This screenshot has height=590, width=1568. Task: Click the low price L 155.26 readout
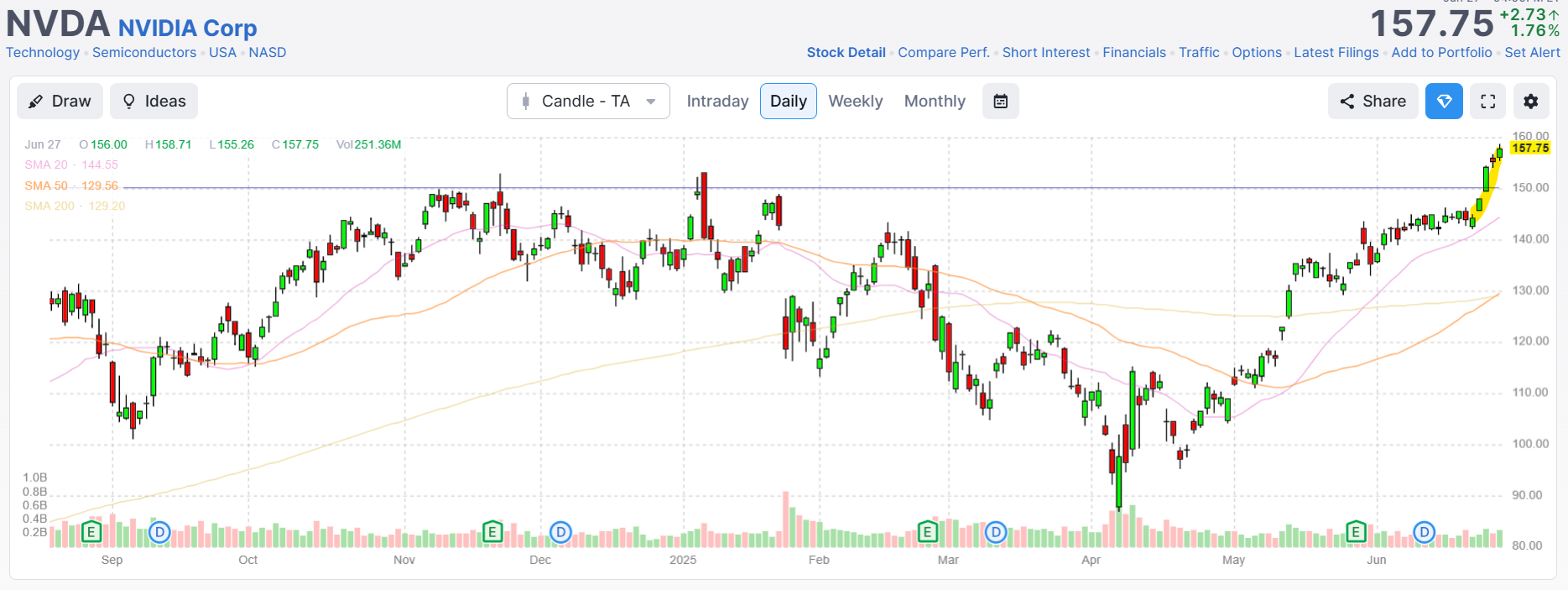pos(232,144)
